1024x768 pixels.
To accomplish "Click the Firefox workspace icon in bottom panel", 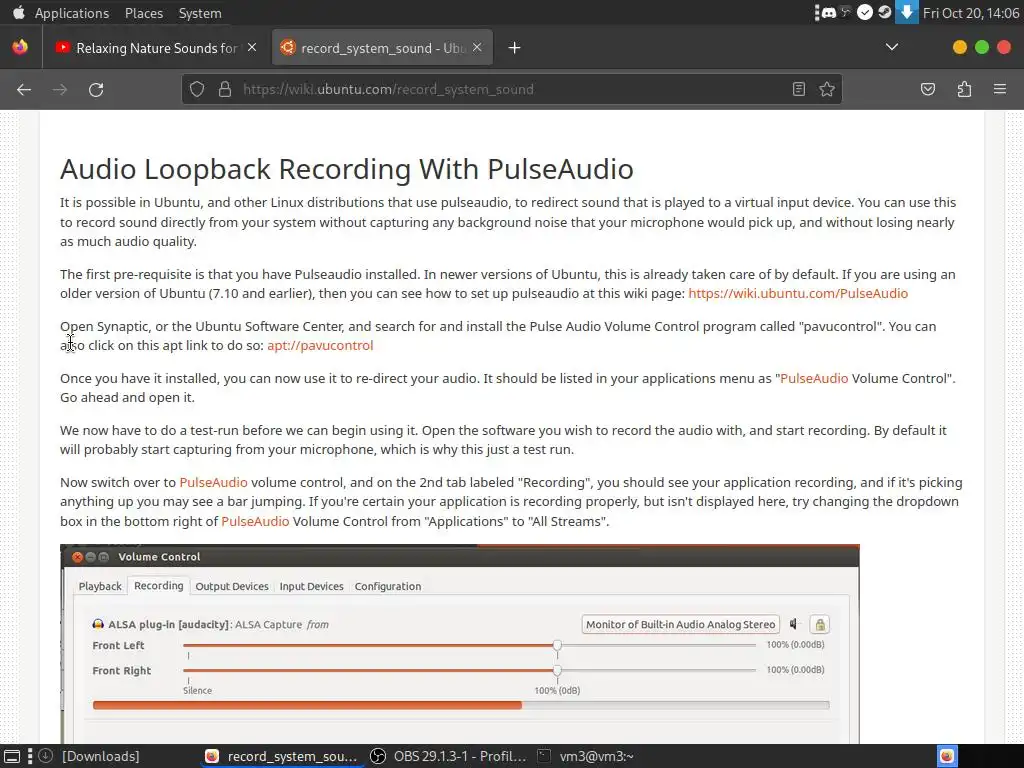I will (947, 756).
